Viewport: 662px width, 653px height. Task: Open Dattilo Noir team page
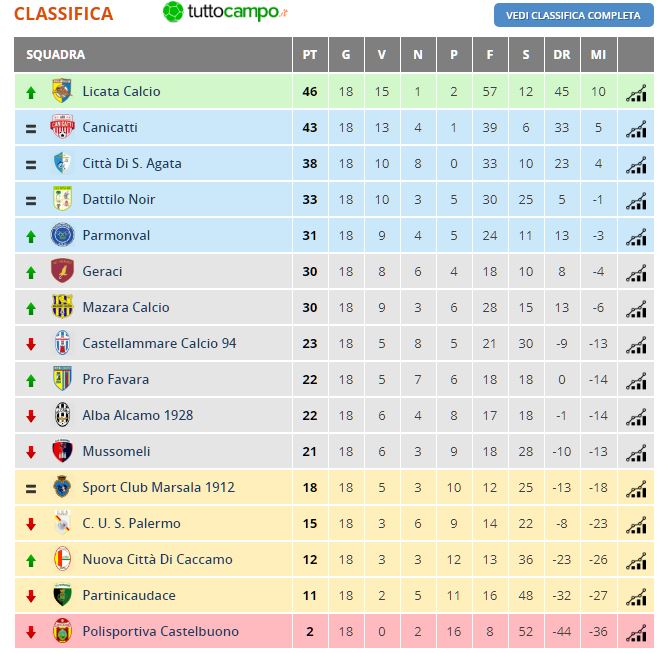119,199
